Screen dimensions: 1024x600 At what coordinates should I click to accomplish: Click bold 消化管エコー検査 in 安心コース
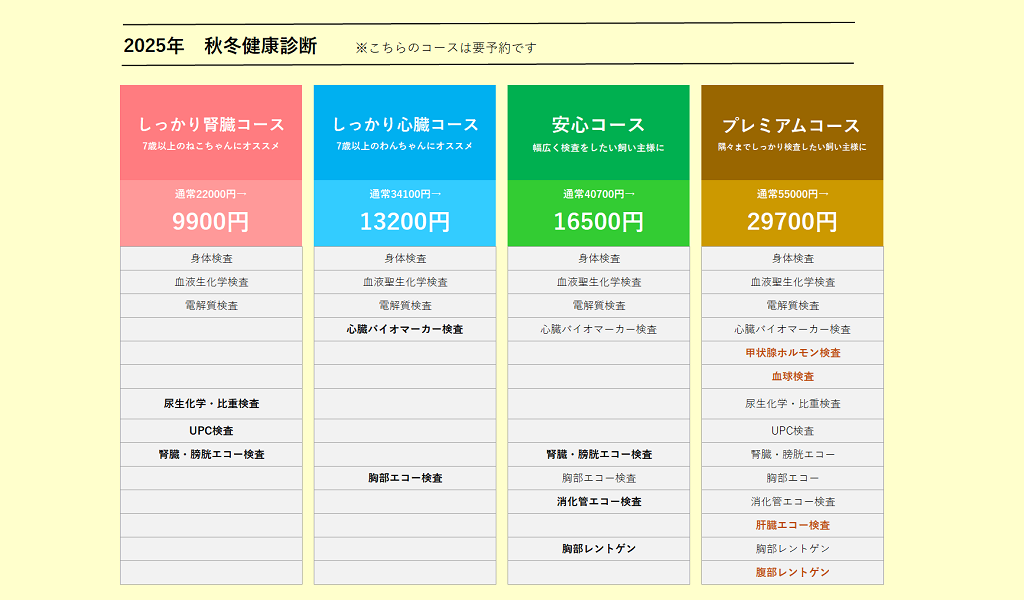(598, 502)
